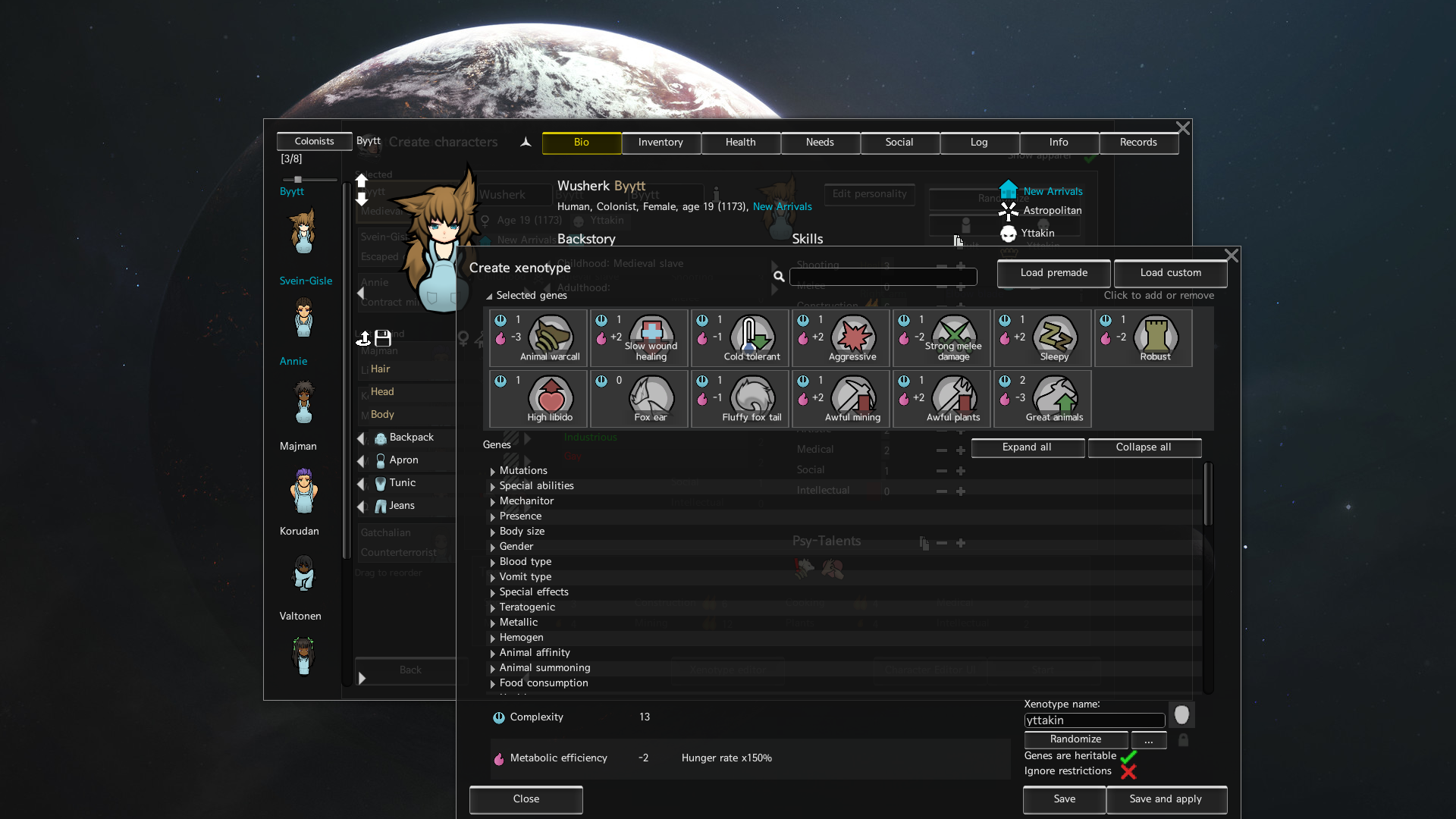Open the Bio tab

pyautogui.click(x=582, y=143)
